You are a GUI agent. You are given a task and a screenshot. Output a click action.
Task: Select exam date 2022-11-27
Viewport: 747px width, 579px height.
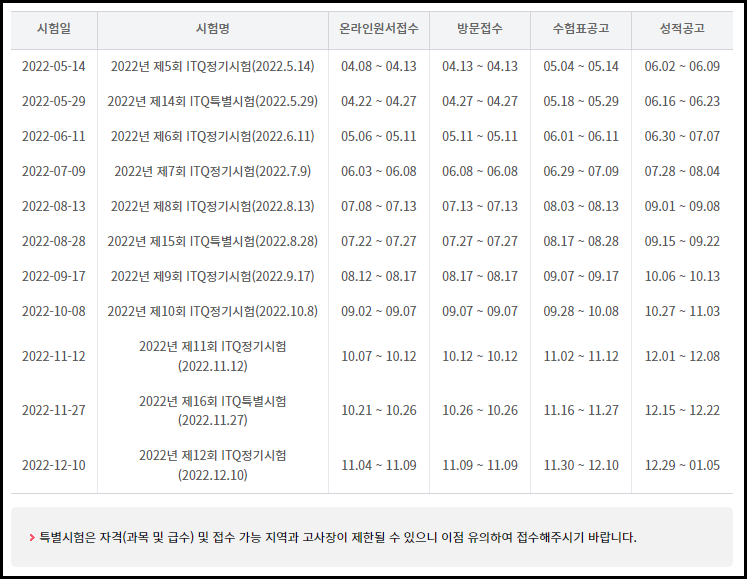[x=54, y=410]
